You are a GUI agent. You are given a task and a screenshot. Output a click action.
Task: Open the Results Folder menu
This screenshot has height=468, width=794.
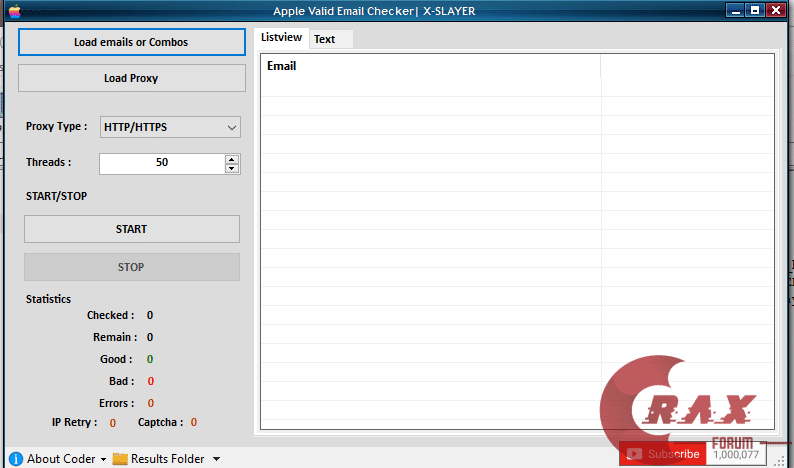pos(168,459)
